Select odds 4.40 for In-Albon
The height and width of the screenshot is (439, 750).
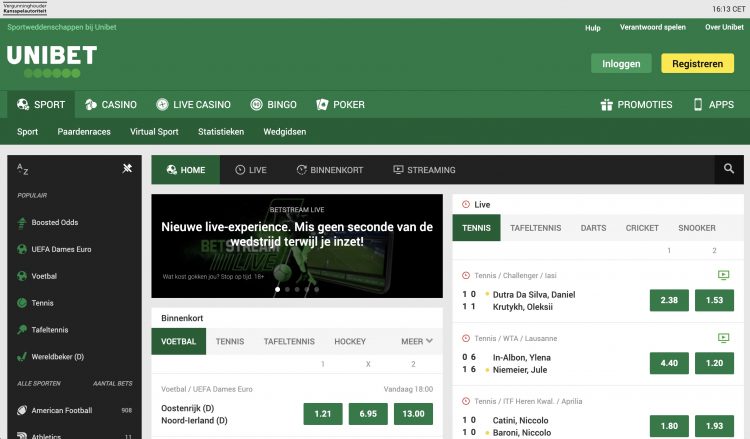669,363
